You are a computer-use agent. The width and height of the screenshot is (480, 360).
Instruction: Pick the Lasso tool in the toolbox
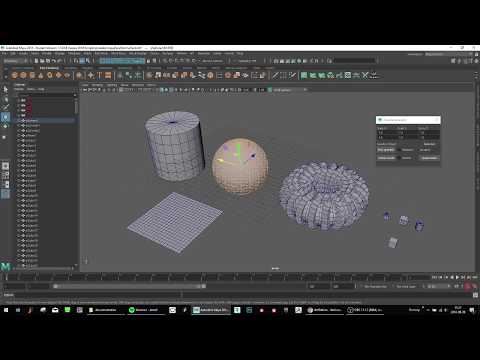click(5, 99)
